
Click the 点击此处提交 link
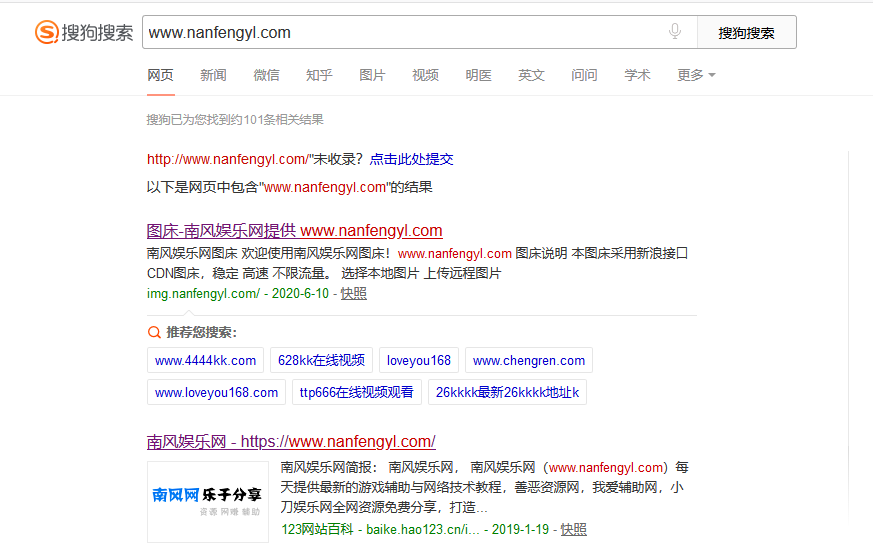coord(411,159)
